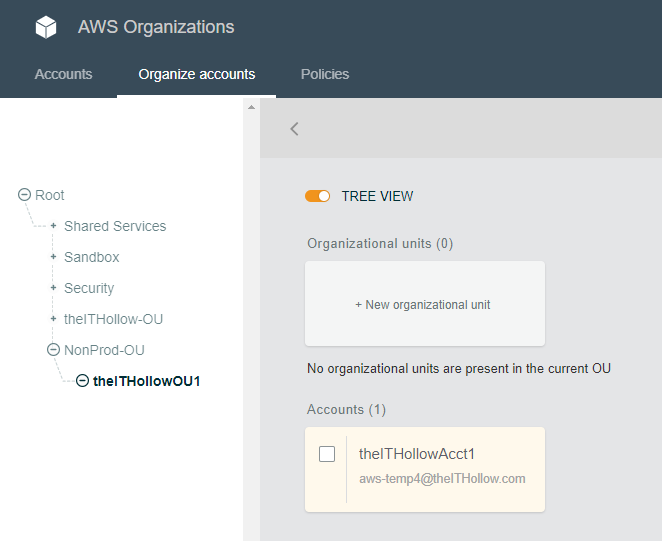
Task: Create a New organizational unit
Action: pos(424,304)
